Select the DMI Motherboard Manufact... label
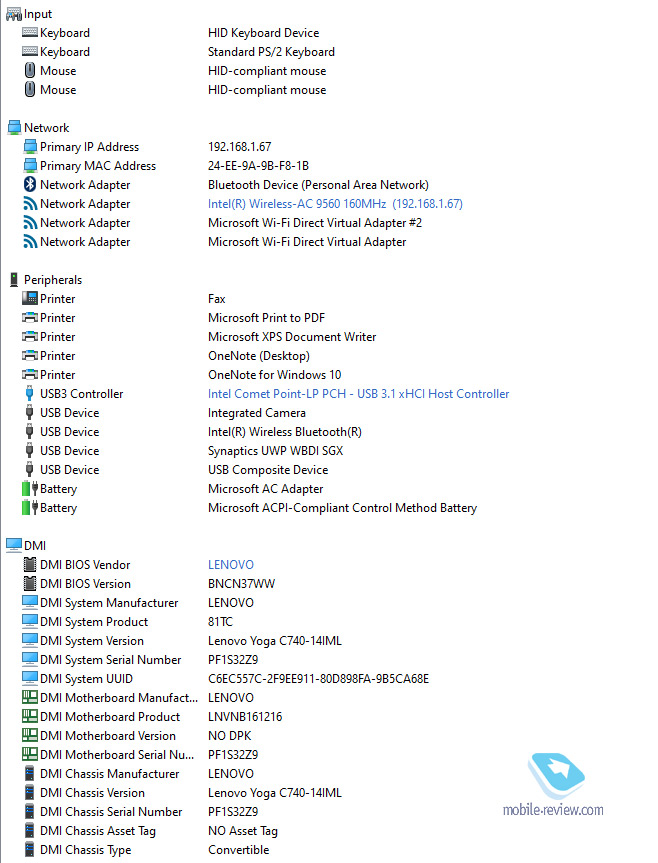658x863 pixels. [x=118, y=698]
